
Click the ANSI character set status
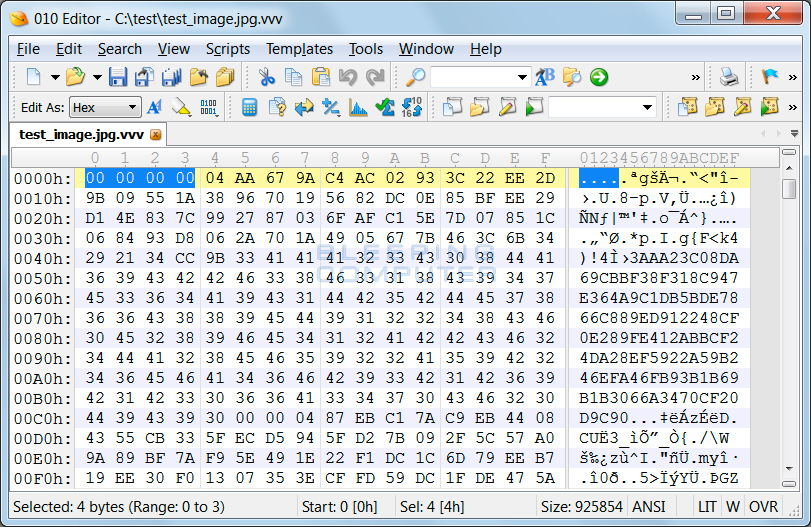click(x=649, y=507)
